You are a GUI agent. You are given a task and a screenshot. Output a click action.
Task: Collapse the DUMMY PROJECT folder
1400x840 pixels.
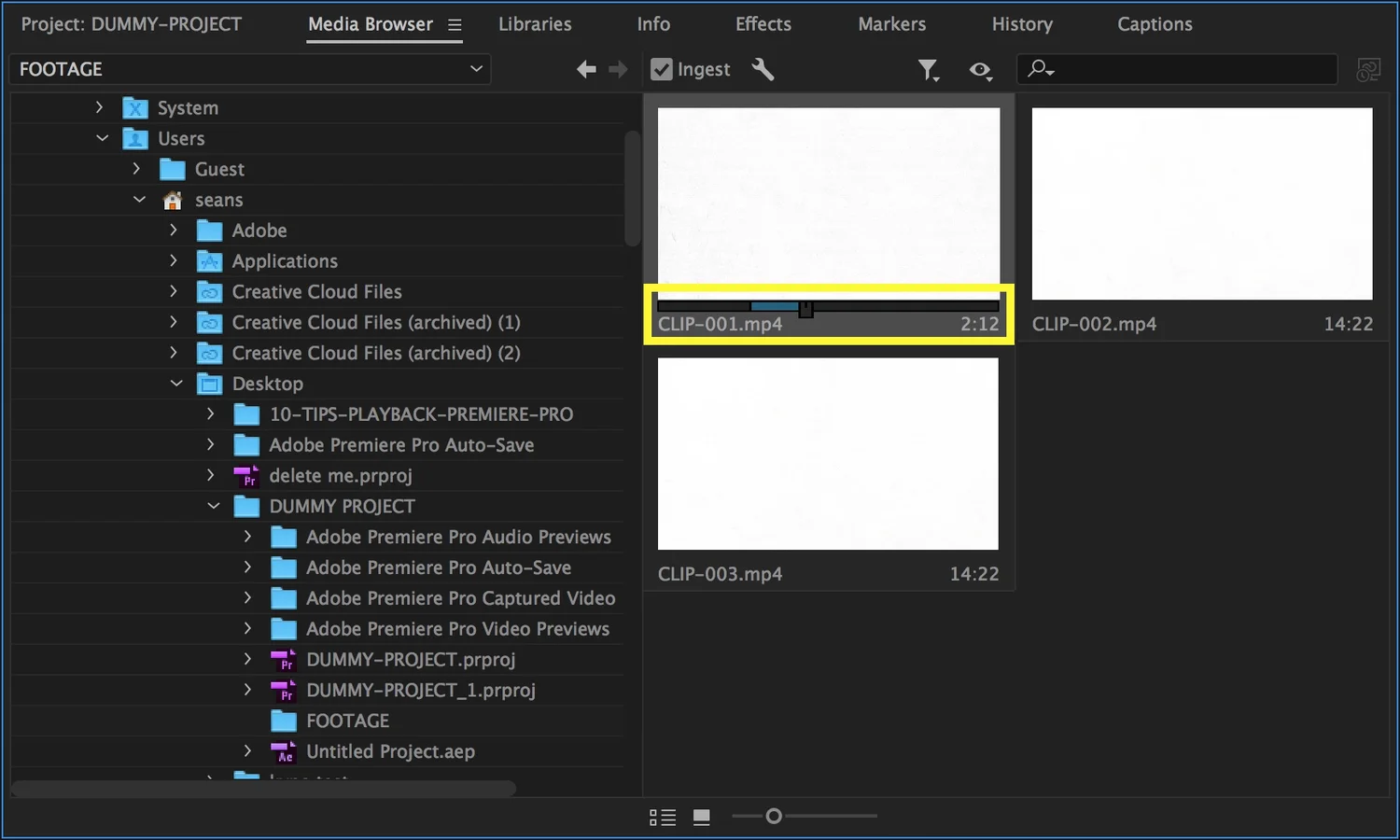click(214, 506)
